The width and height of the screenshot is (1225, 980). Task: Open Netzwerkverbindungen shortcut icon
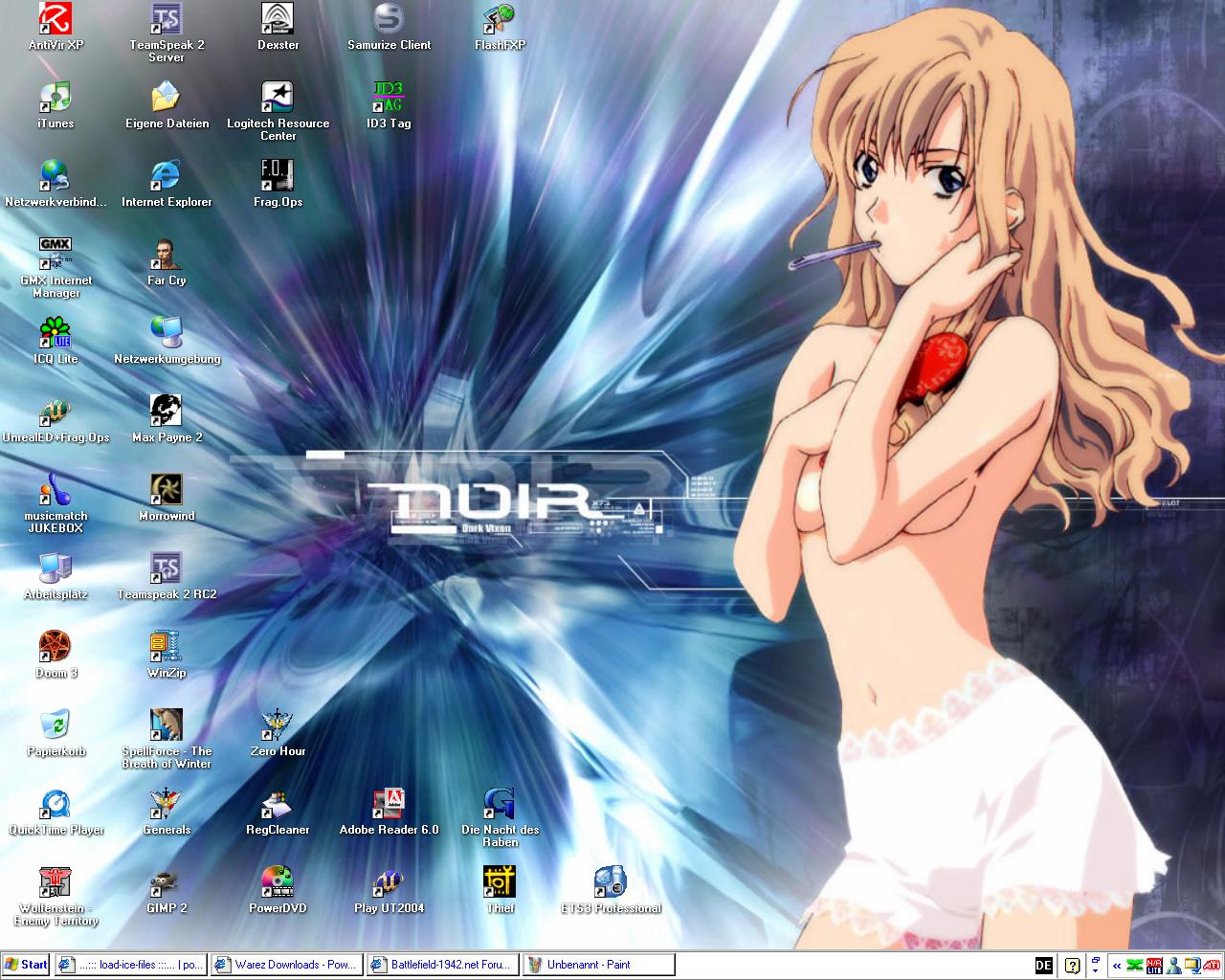[56, 184]
